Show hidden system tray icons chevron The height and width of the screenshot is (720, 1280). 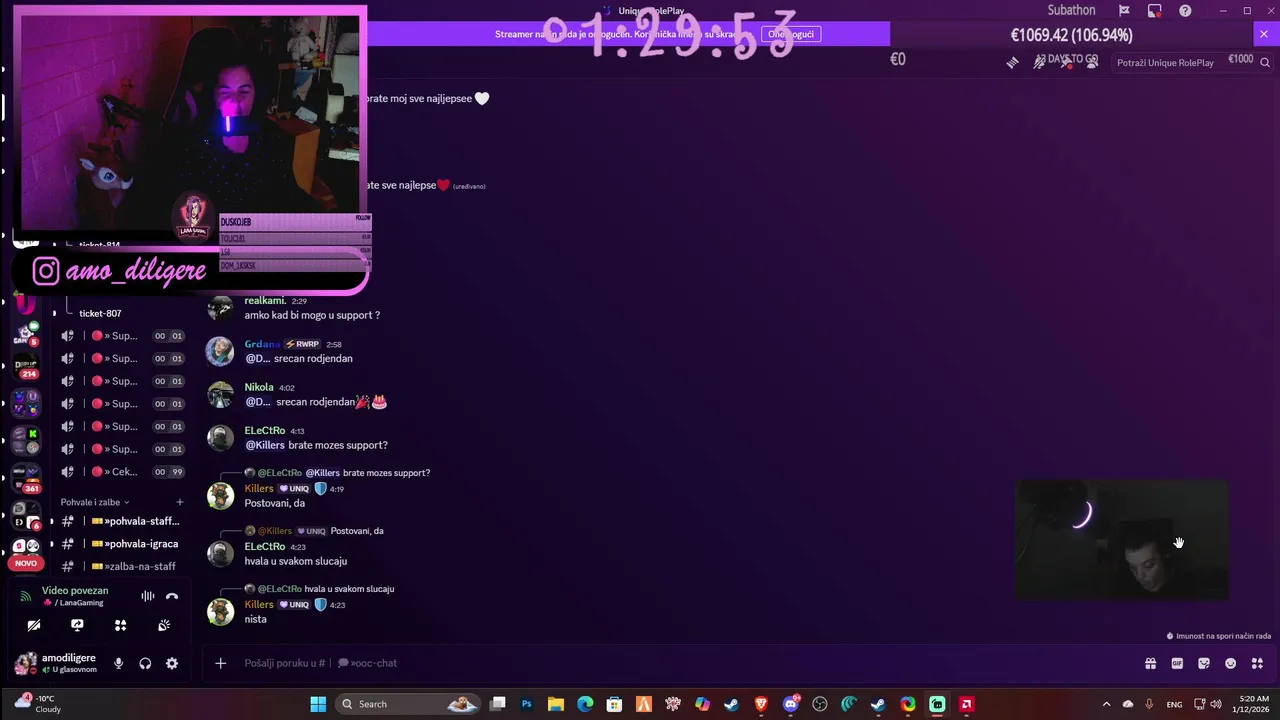[x=1106, y=704]
